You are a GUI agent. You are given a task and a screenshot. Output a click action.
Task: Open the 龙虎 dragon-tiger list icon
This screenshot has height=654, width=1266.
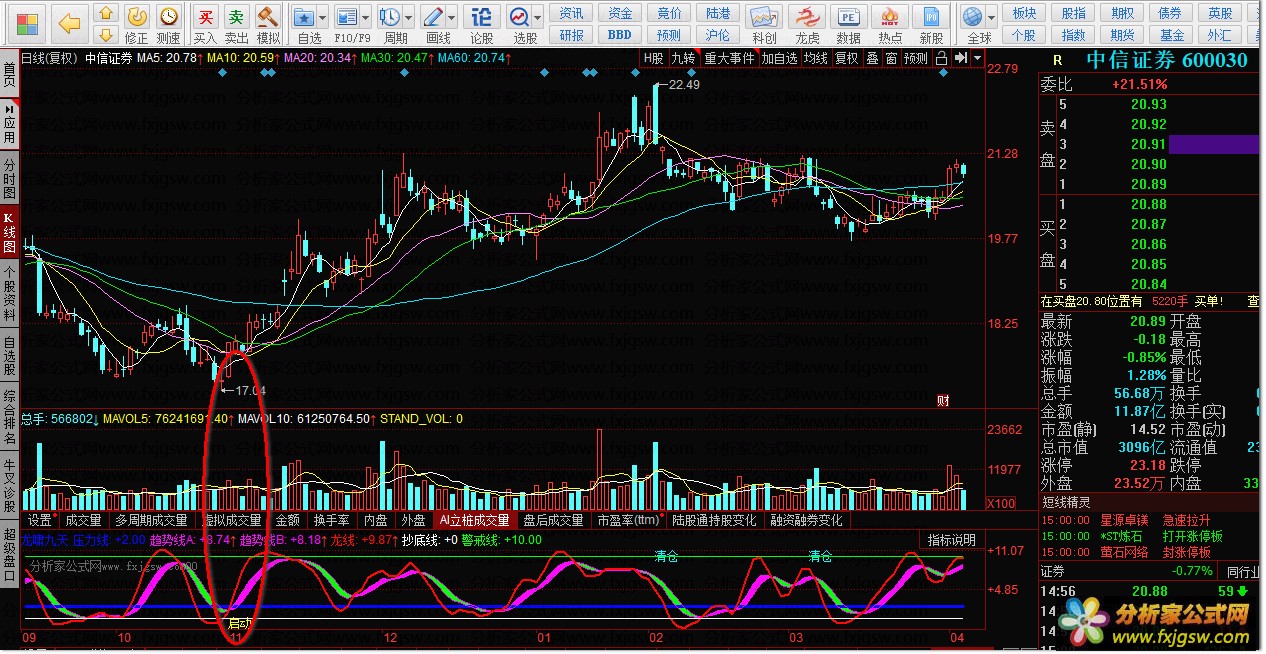click(x=807, y=24)
